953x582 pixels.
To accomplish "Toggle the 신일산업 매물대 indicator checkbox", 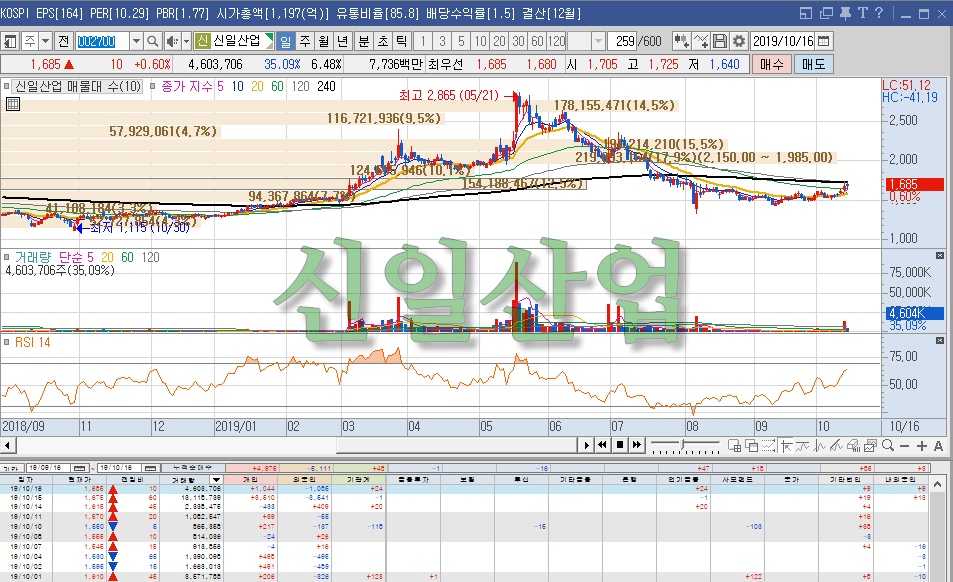I will click(7, 86).
